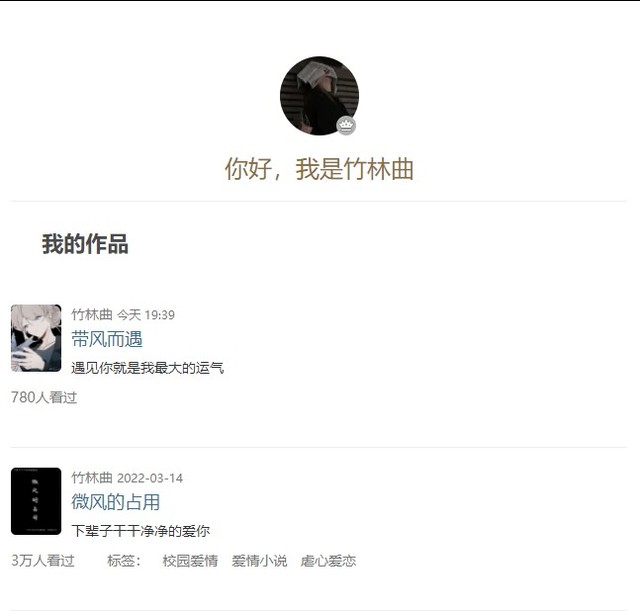Click the 今天 19:39 timestamp
Screen dimensions: 640x611
[x=146, y=315]
